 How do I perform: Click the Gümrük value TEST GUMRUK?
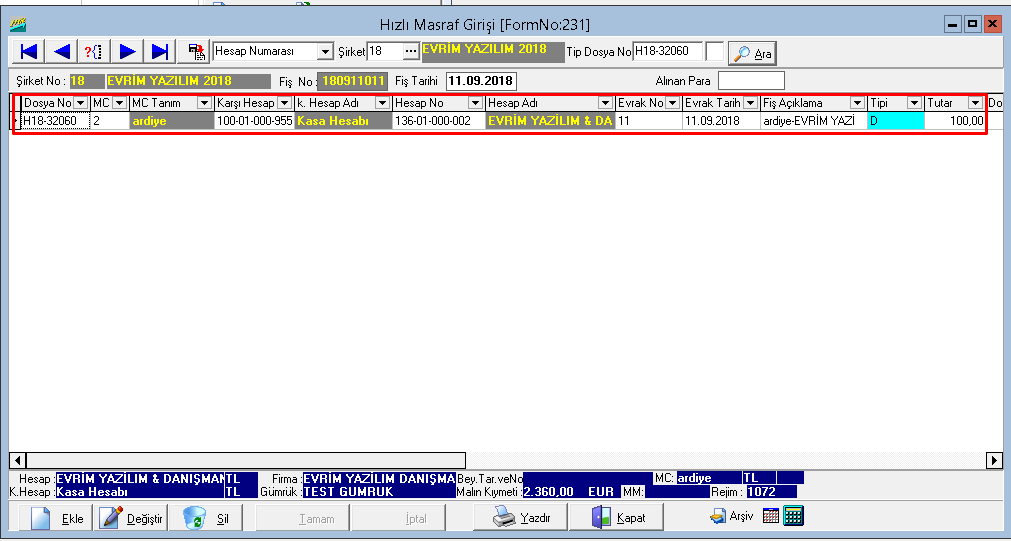tap(379, 492)
